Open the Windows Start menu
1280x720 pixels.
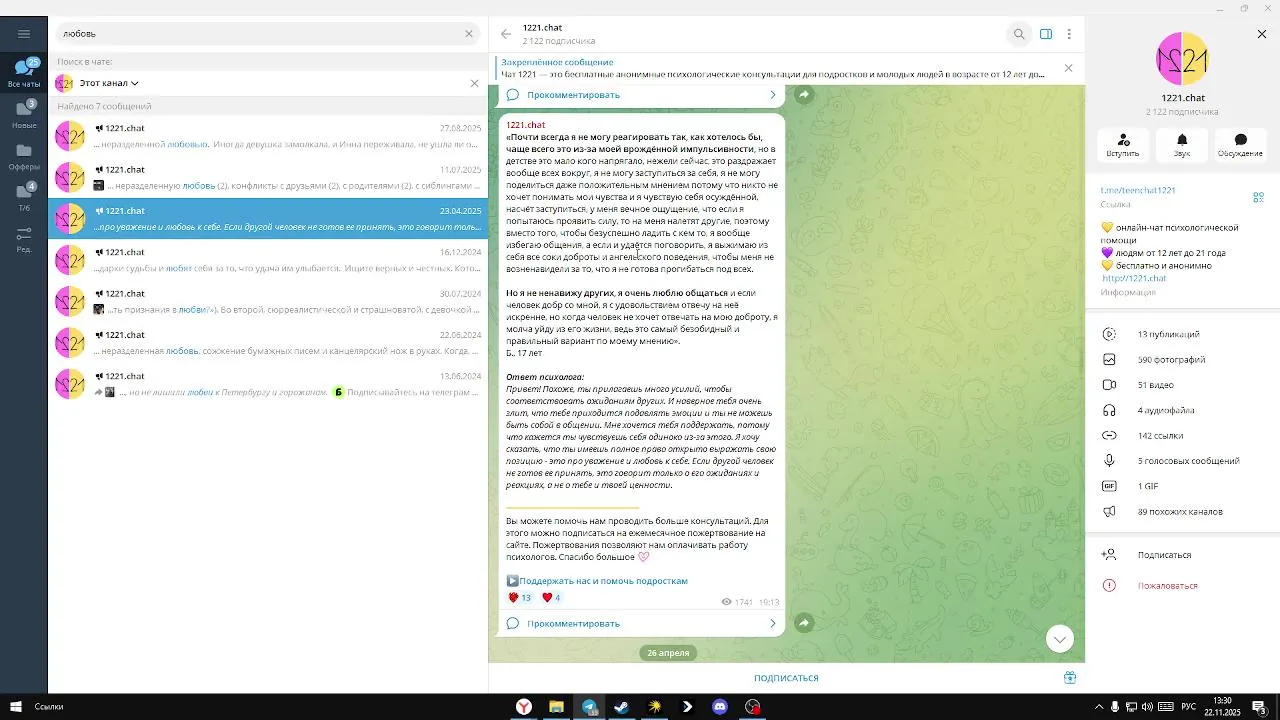(x=14, y=707)
